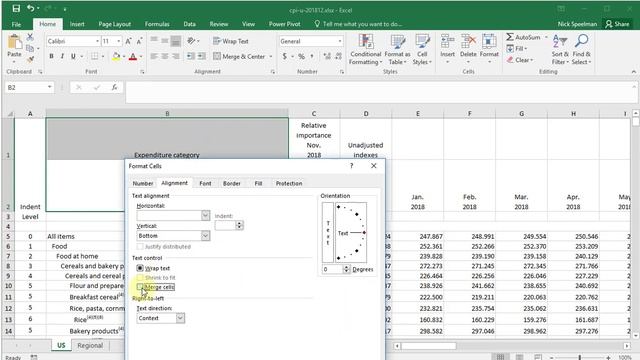The height and width of the screenshot is (360, 640).
Task: Open the Vertical alignment dropdown
Action: click(205, 236)
